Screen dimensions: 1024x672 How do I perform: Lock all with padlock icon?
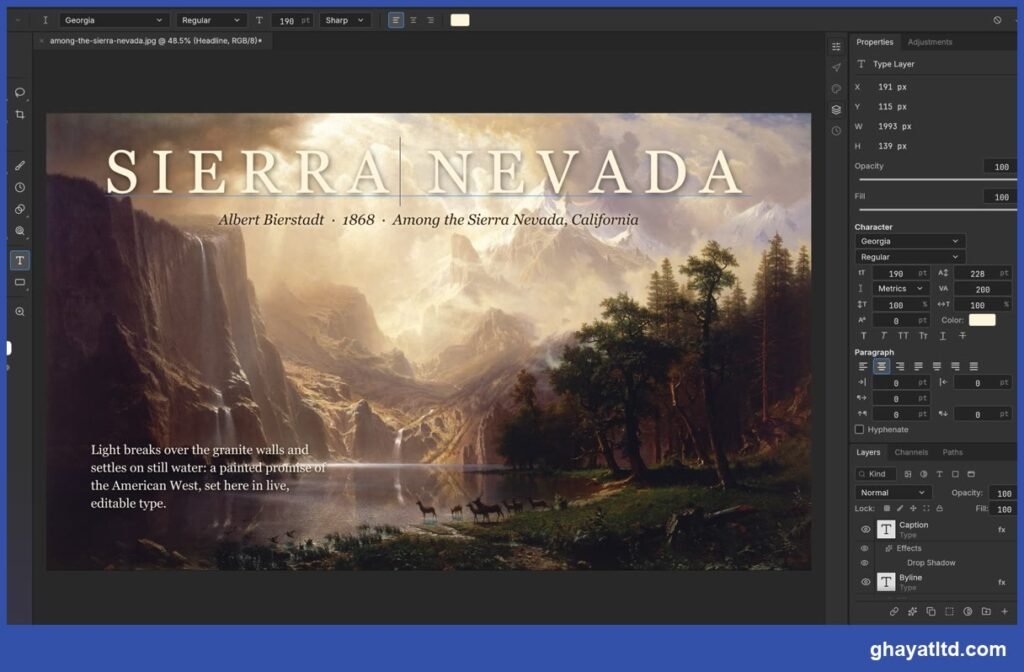[939, 508]
